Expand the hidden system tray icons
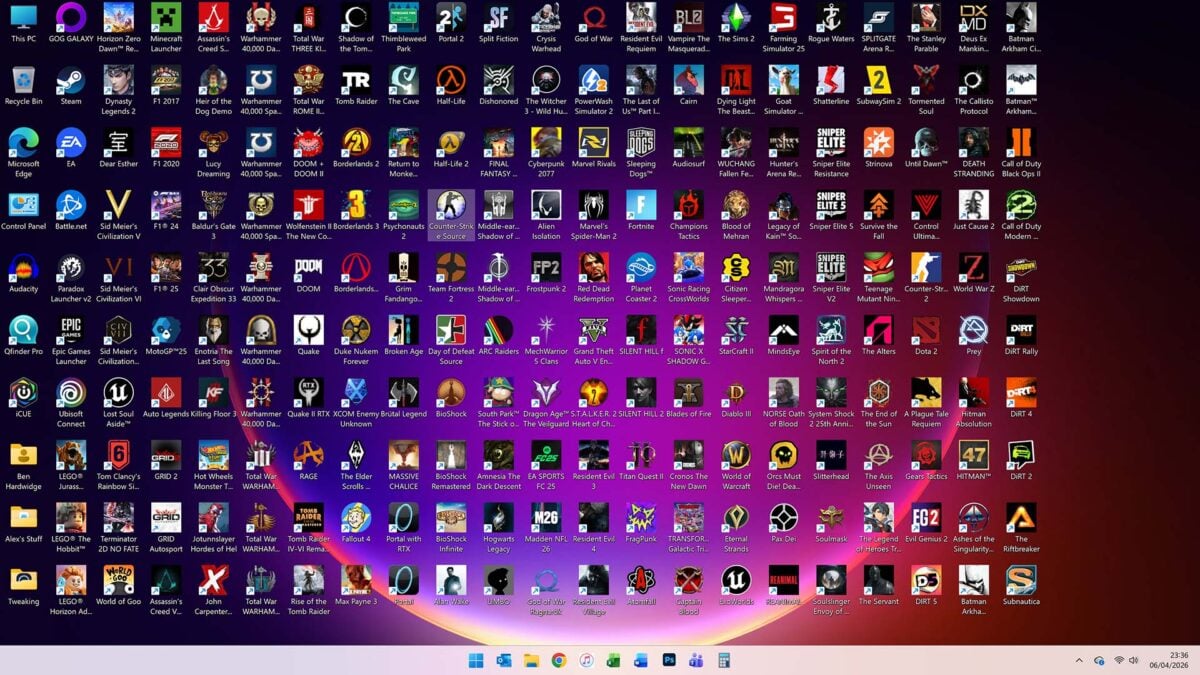Screen dimensions: 1200x675 [1078, 660]
